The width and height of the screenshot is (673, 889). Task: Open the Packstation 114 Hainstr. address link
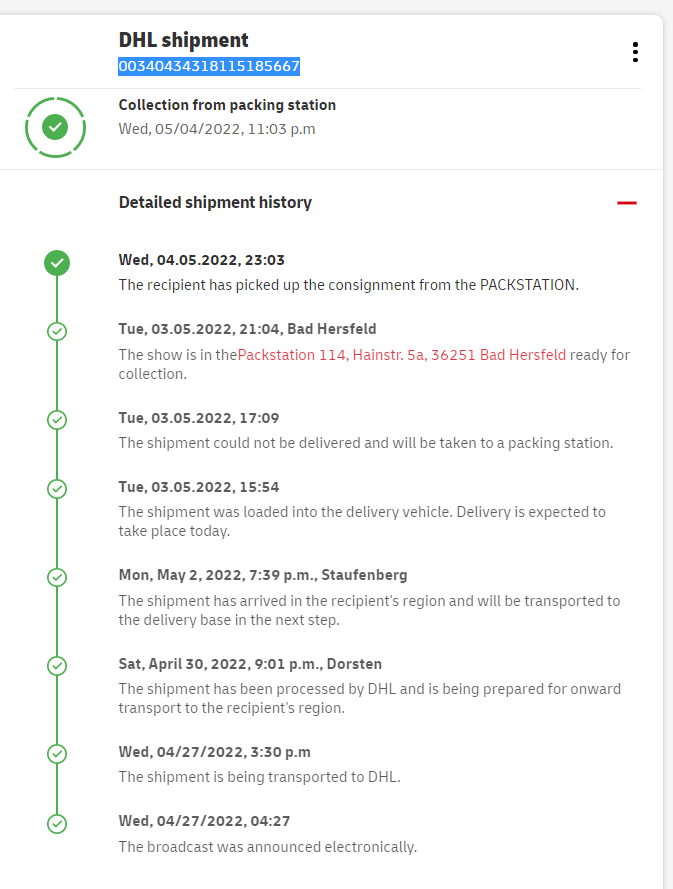tap(402, 355)
